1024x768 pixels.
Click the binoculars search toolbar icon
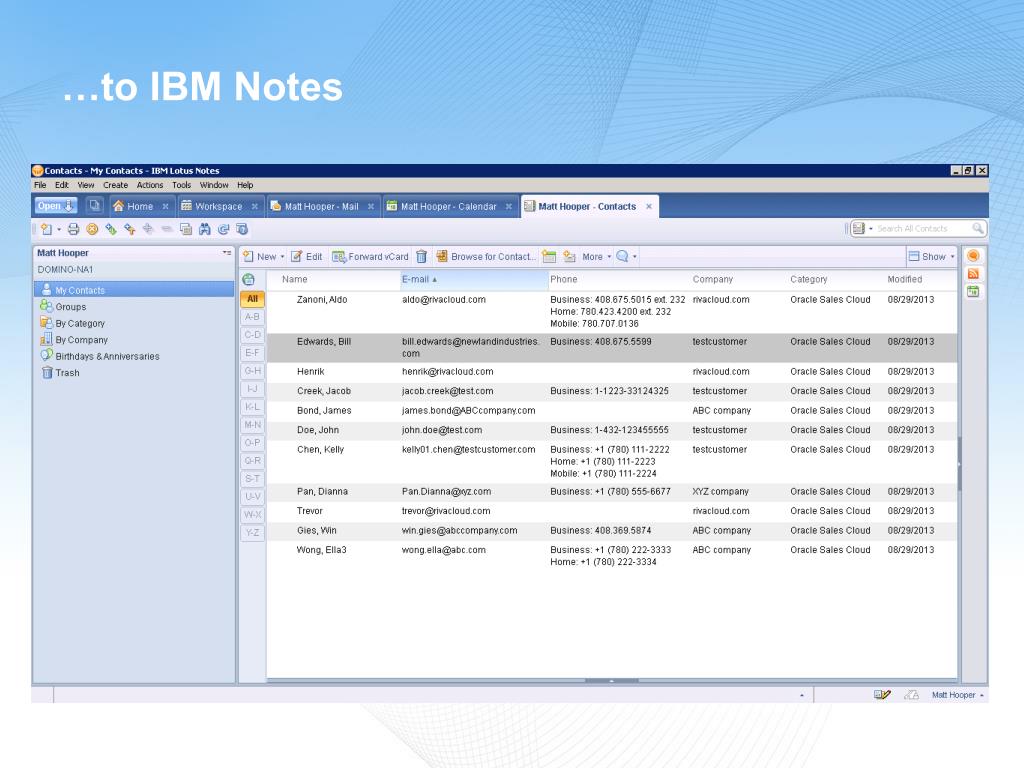[x=205, y=229]
